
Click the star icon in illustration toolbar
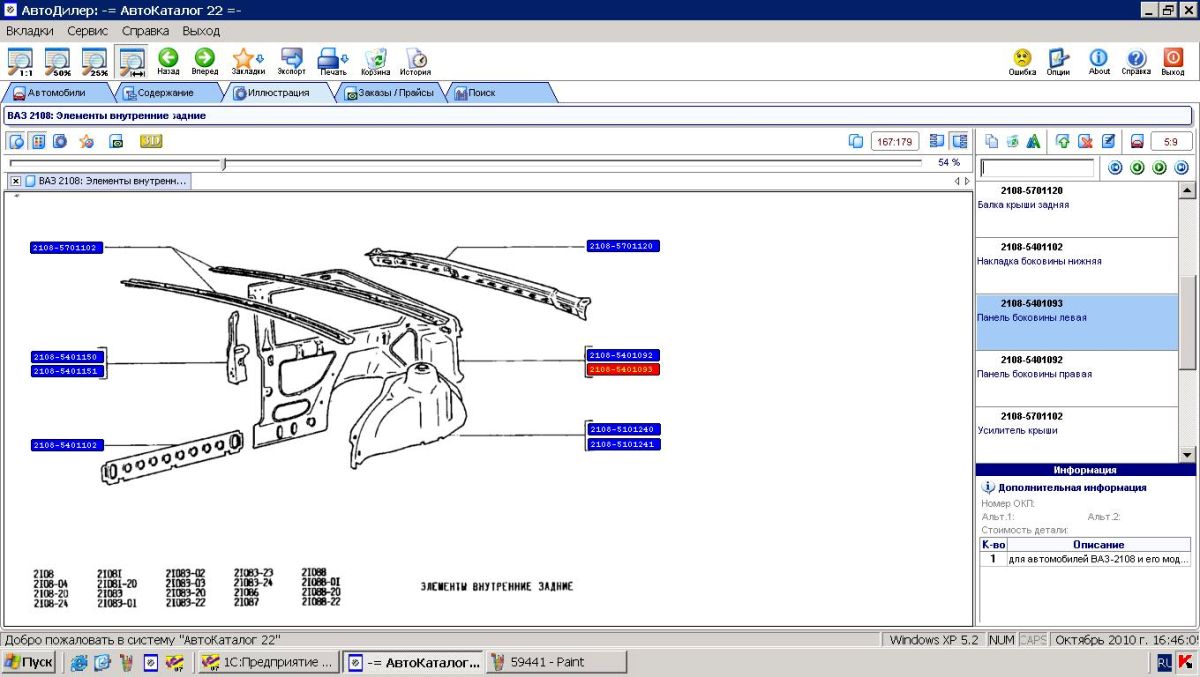tap(87, 141)
